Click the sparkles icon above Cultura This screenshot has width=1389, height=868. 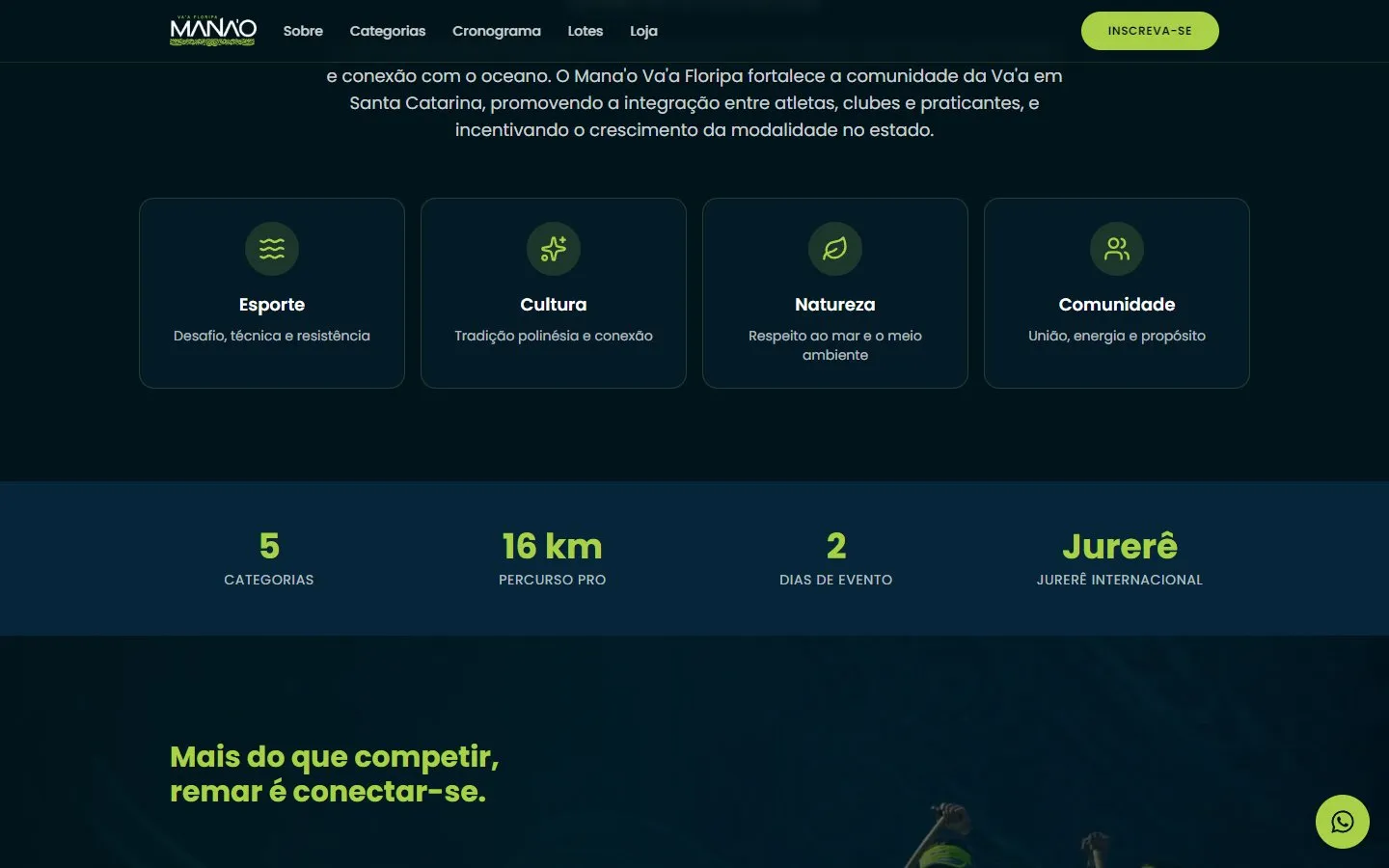pyautogui.click(x=554, y=249)
